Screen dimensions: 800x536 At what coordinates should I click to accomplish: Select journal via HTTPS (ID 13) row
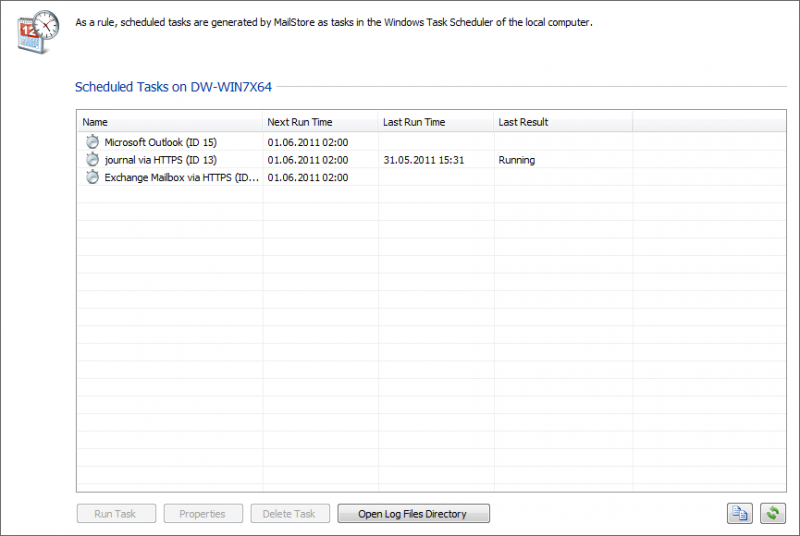coord(160,160)
